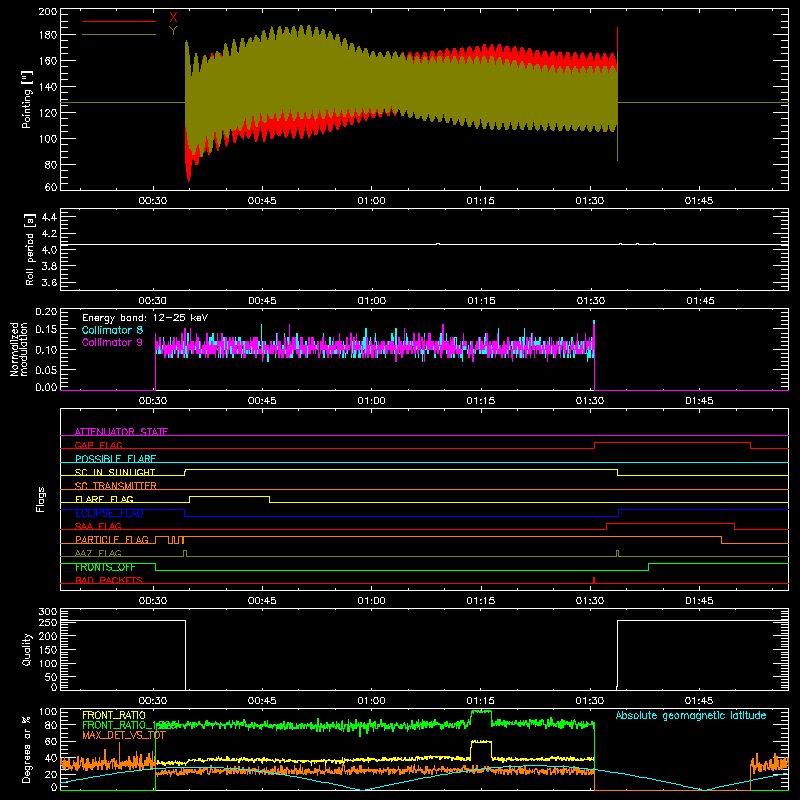The width and height of the screenshot is (800, 800).
Task: Click the 4.2 tick on Roll period axis
Action: [49, 234]
